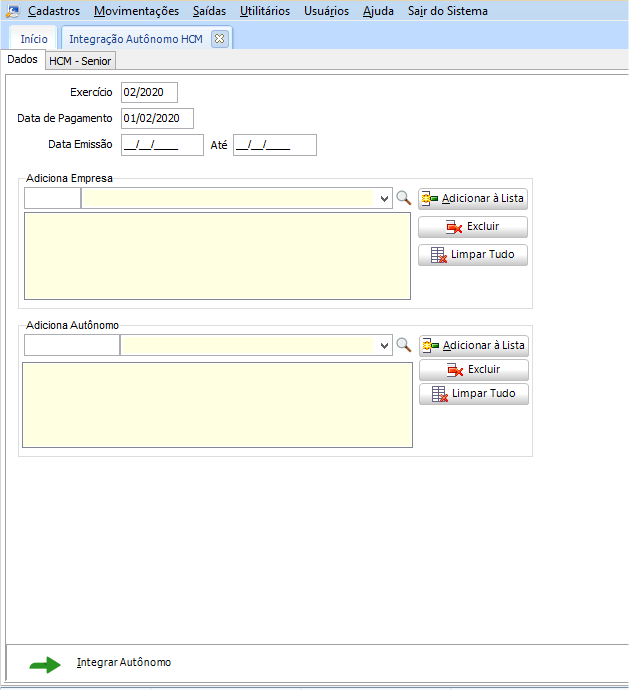The width and height of the screenshot is (629, 690).
Task: Open the Utilitários menu
Action: pos(265,11)
